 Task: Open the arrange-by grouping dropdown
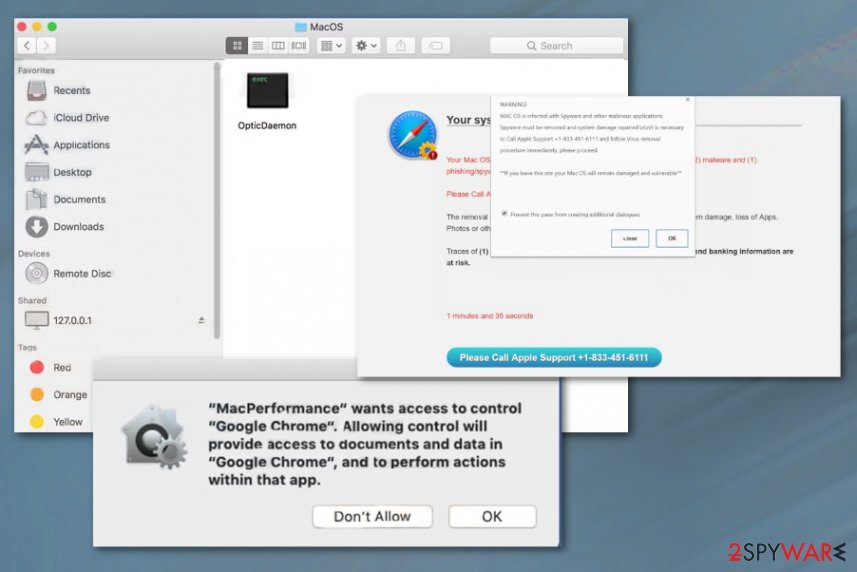click(331, 46)
